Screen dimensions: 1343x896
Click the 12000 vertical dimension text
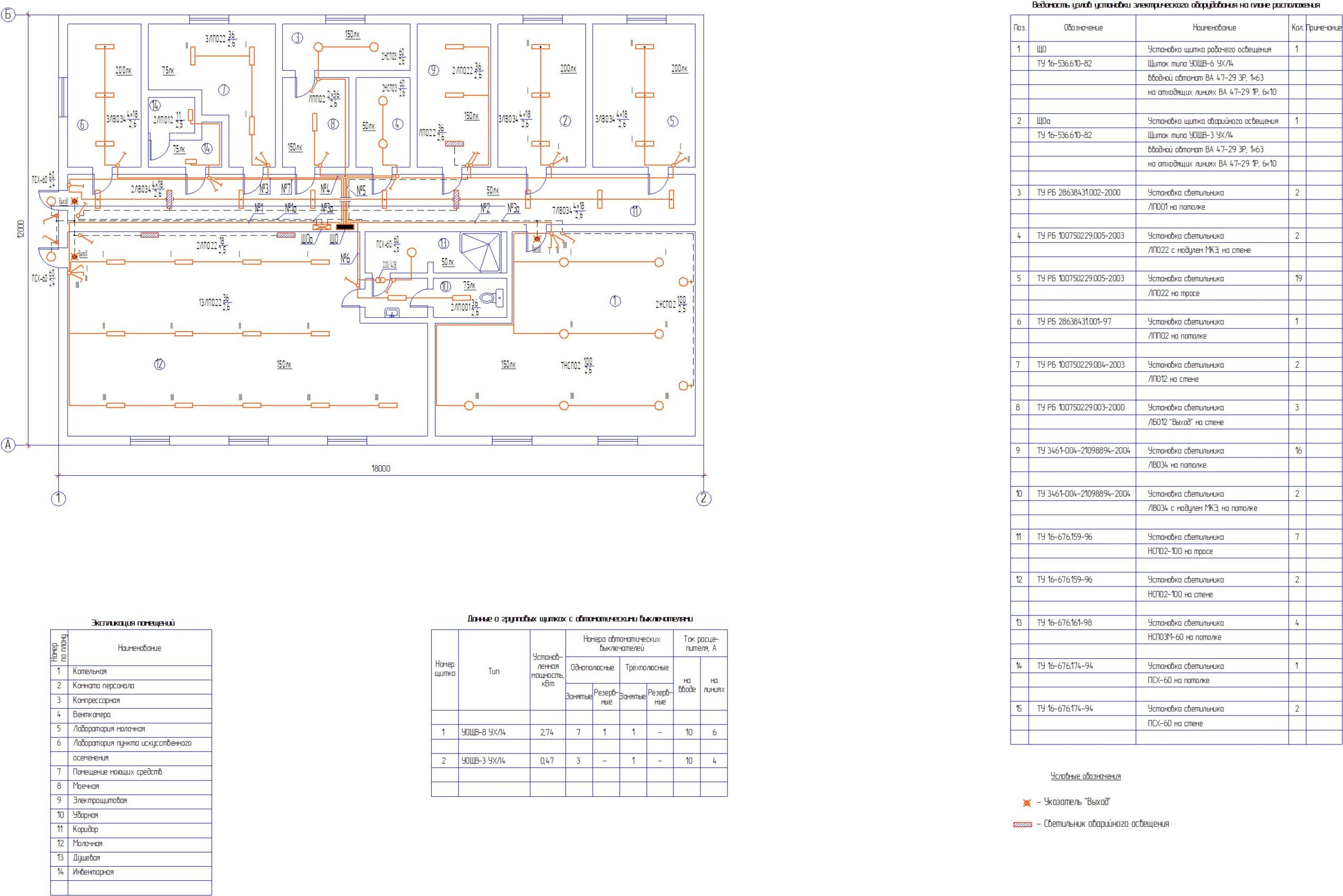coord(21,229)
